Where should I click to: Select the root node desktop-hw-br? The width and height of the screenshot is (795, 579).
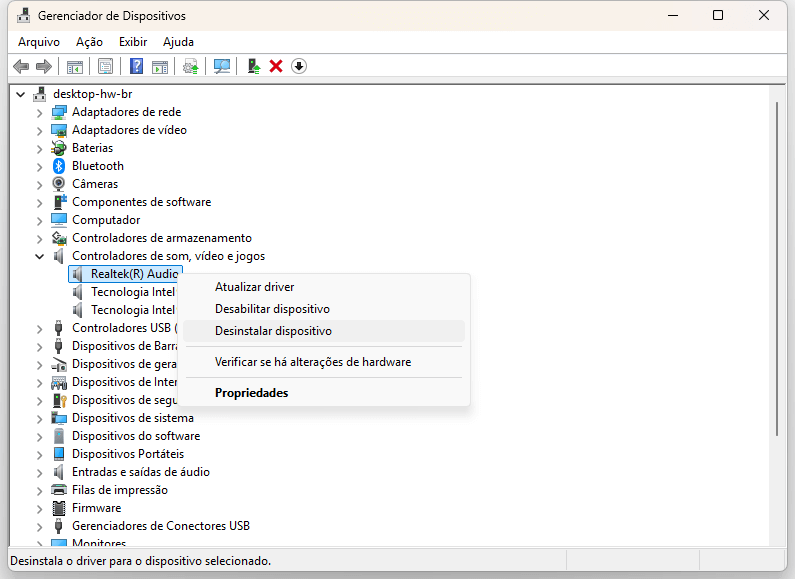click(92, 94)
